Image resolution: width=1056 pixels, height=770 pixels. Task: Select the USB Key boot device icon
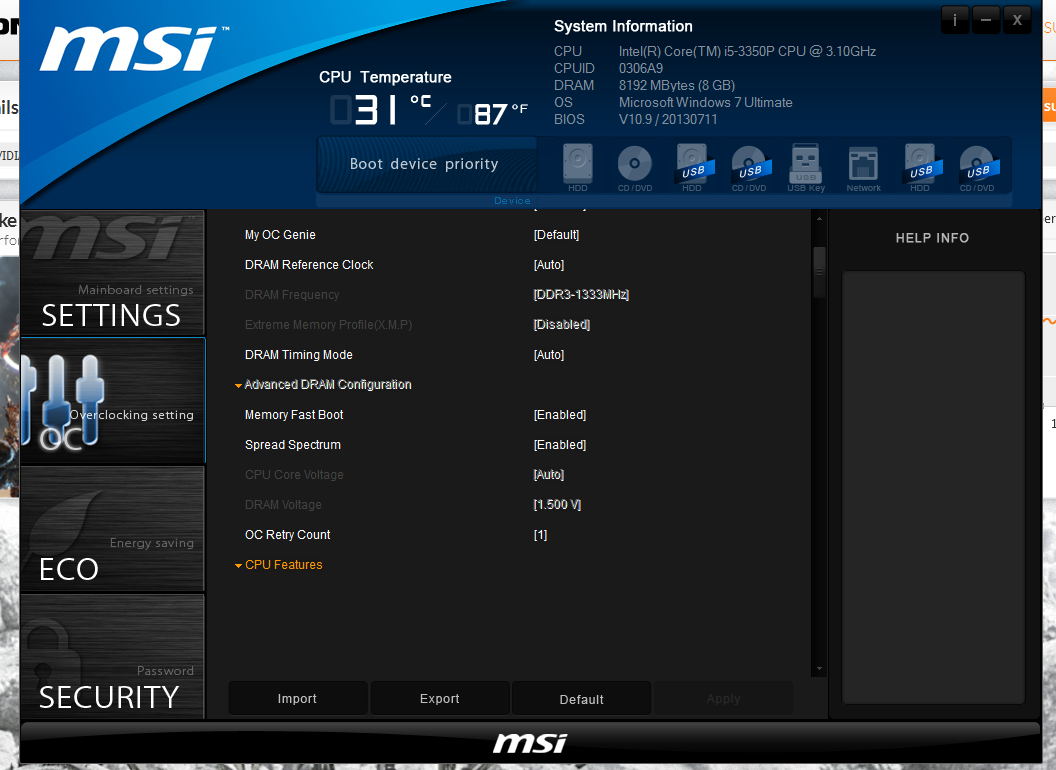coord(806,168)
